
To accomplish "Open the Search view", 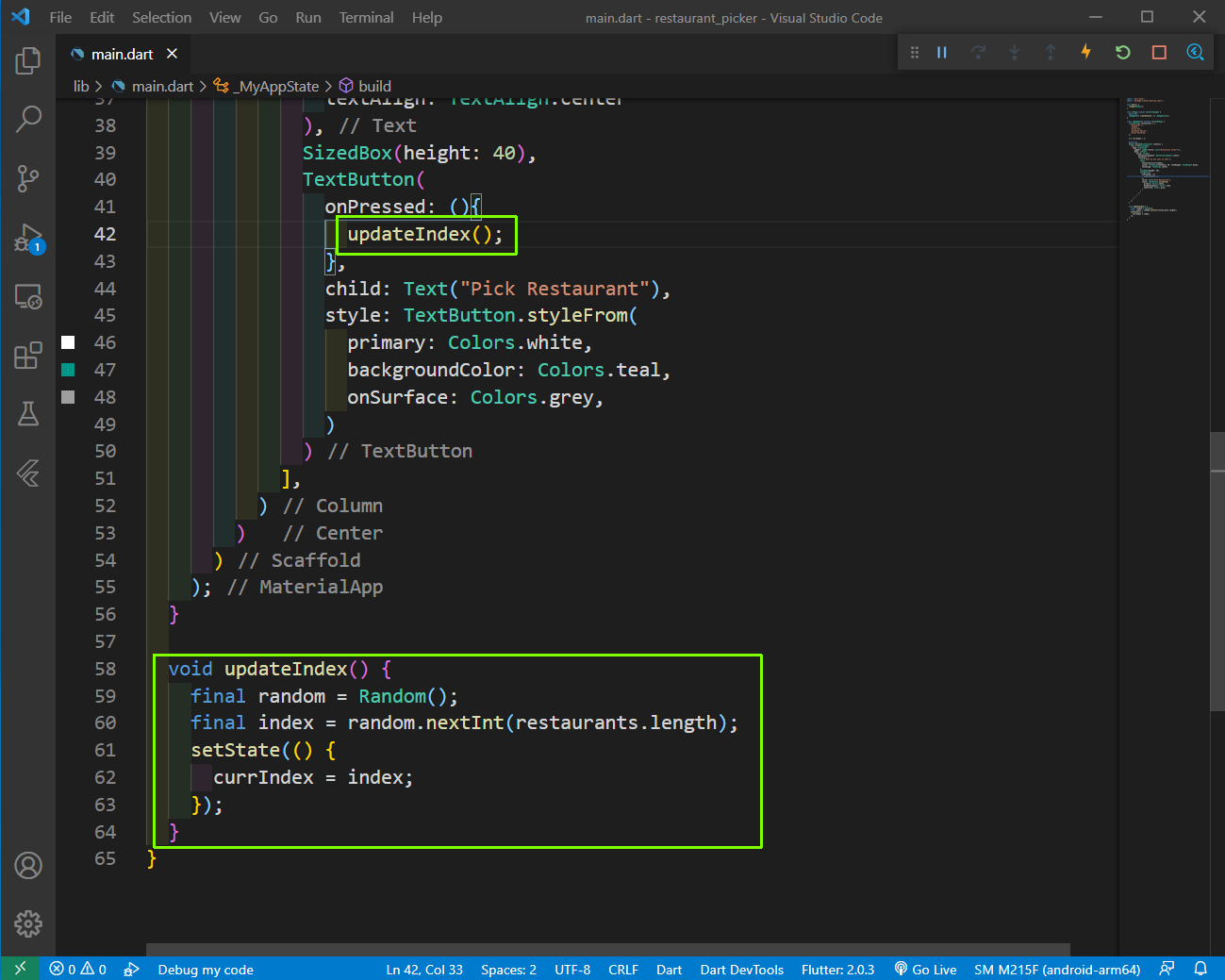I will pyautogui.click(x=28, y=119).
